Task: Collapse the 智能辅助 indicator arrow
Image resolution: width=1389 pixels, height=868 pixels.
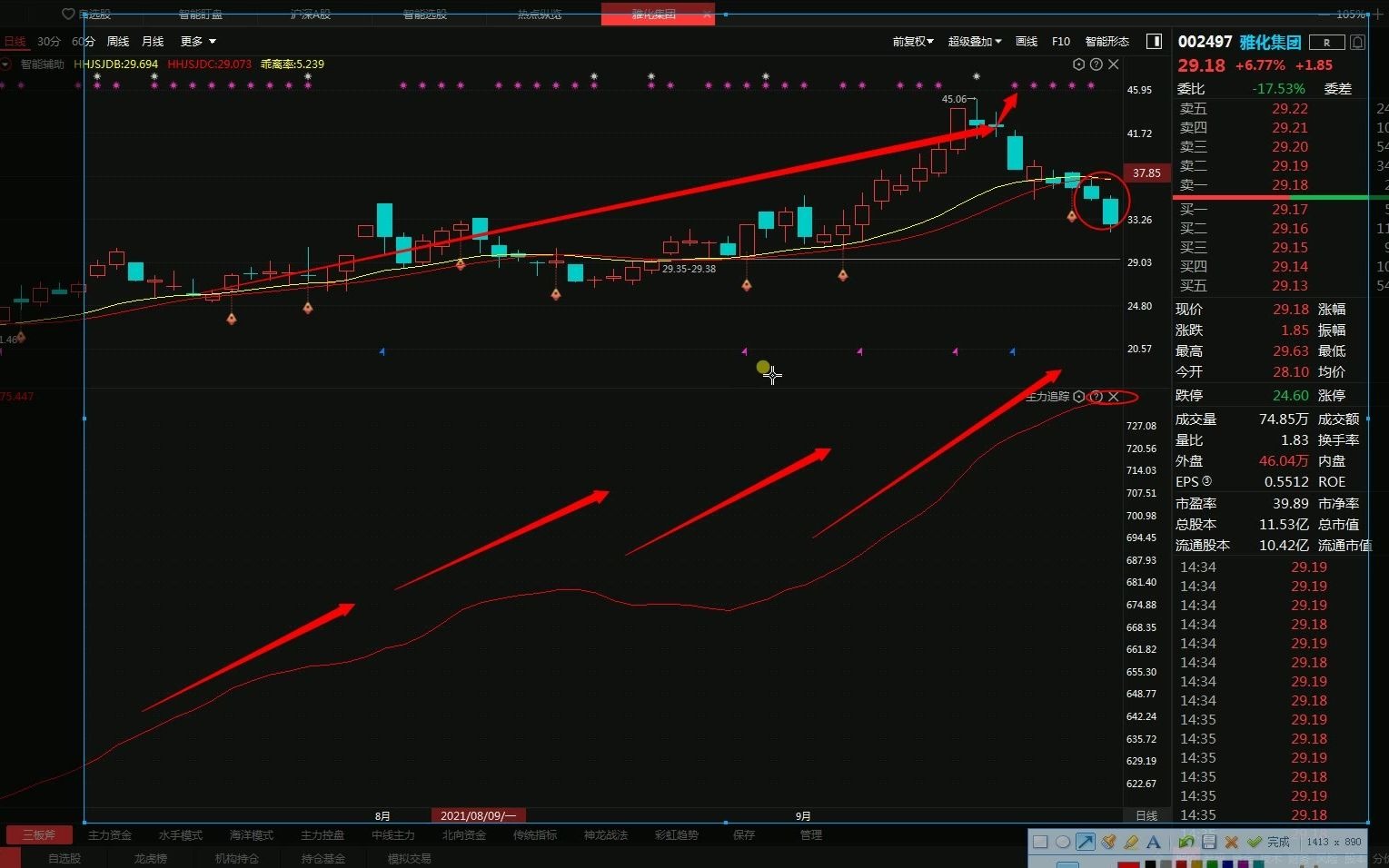Action: pos(5,64)
